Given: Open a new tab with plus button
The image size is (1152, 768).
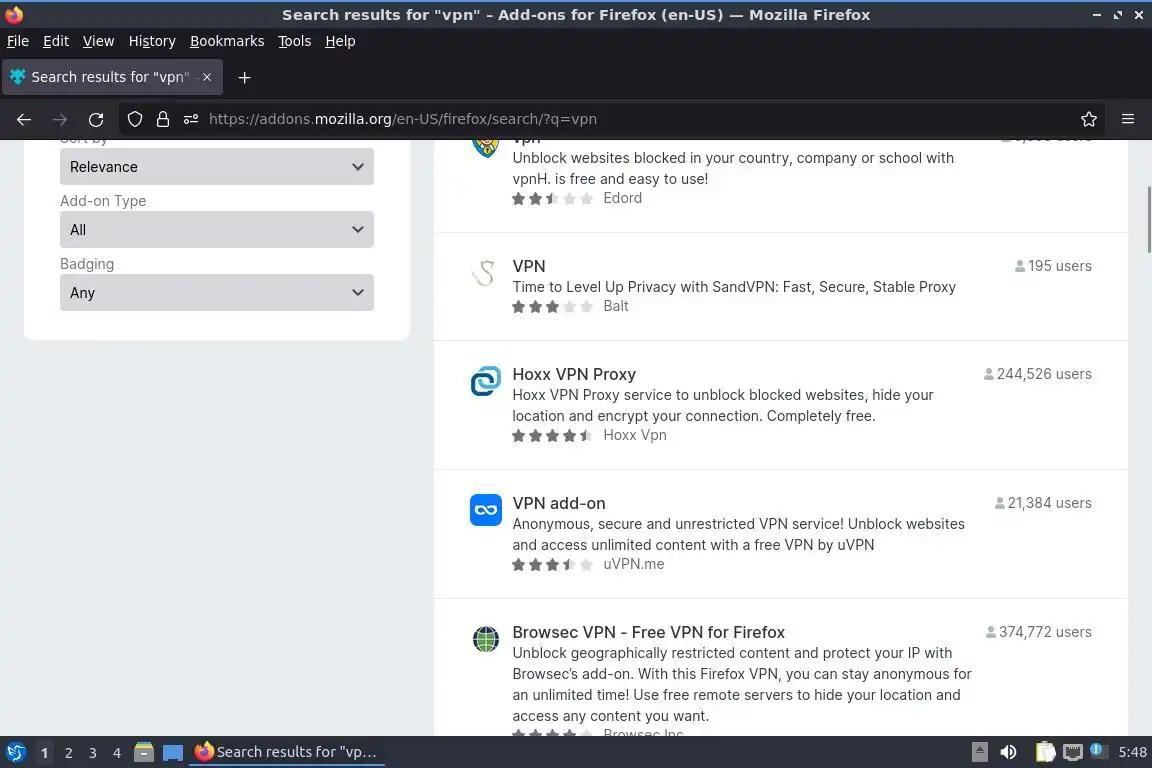Looking at the screenshot, I should point(245,78).
